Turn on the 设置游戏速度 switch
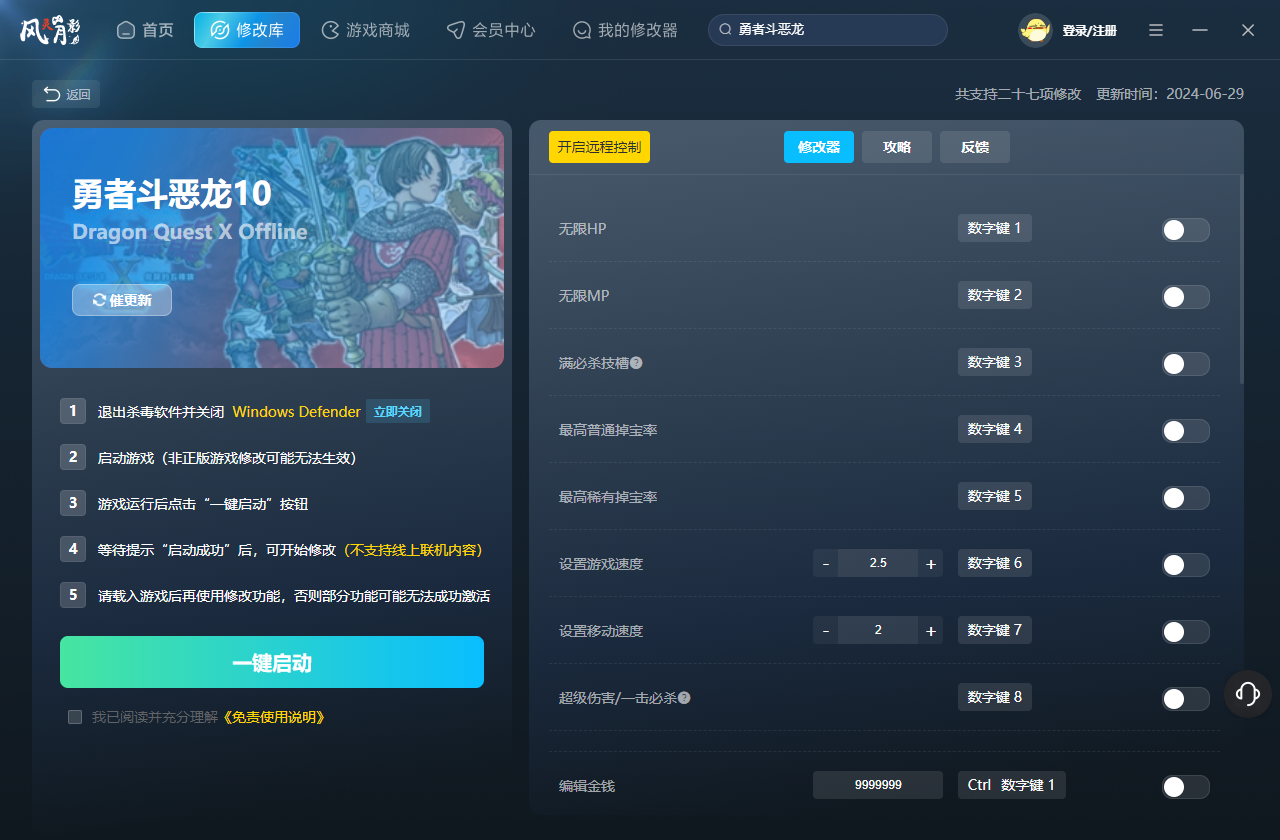Viewport: 1280px width, 840px height. tap(1184, 564)
